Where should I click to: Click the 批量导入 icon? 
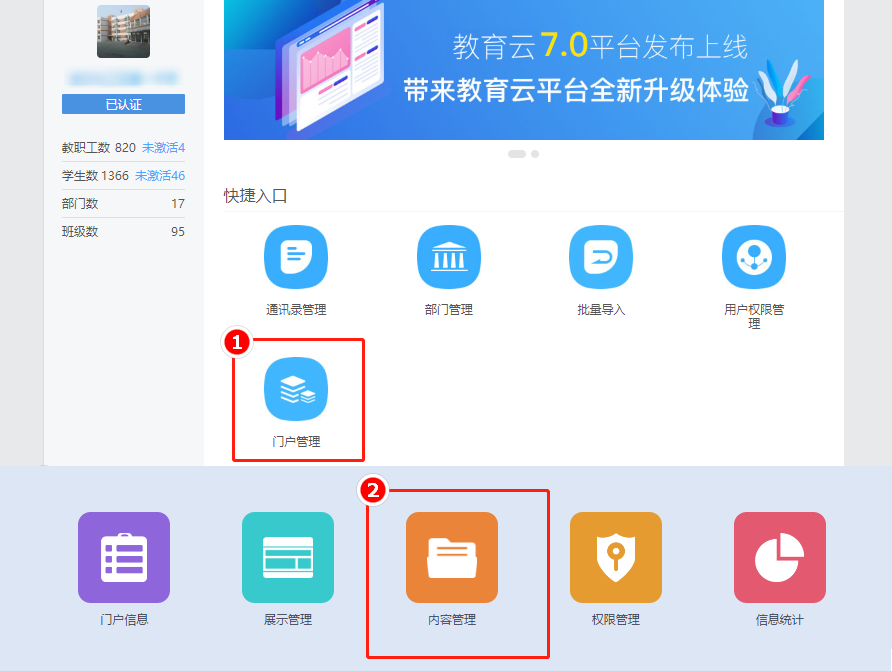point(601,257)
